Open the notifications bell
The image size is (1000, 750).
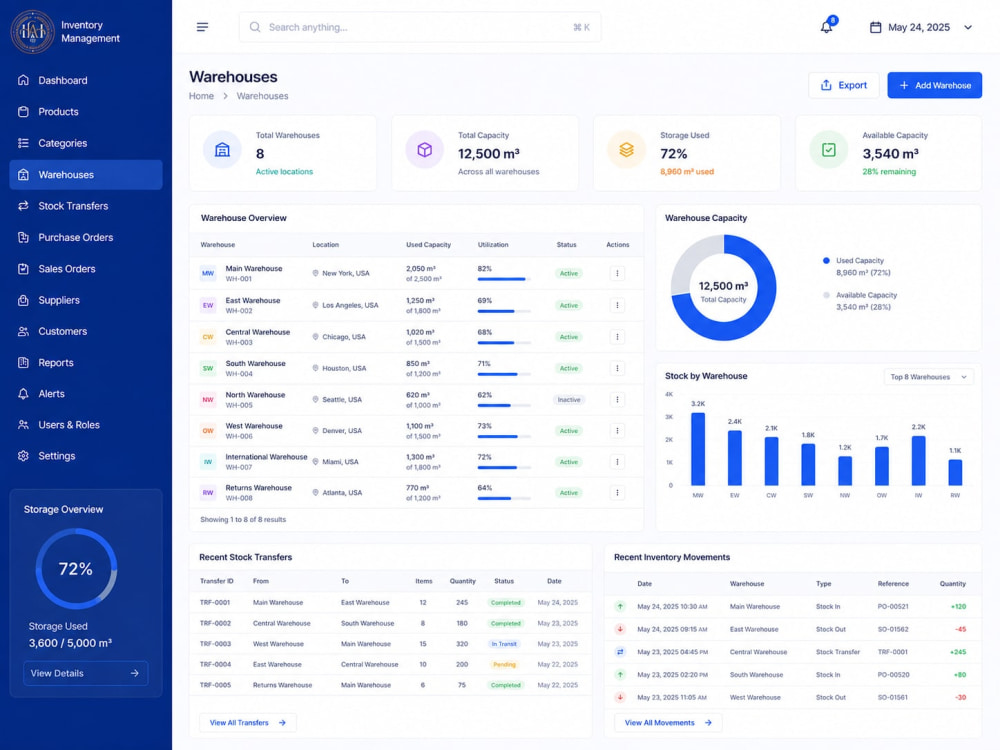point(827,27)
